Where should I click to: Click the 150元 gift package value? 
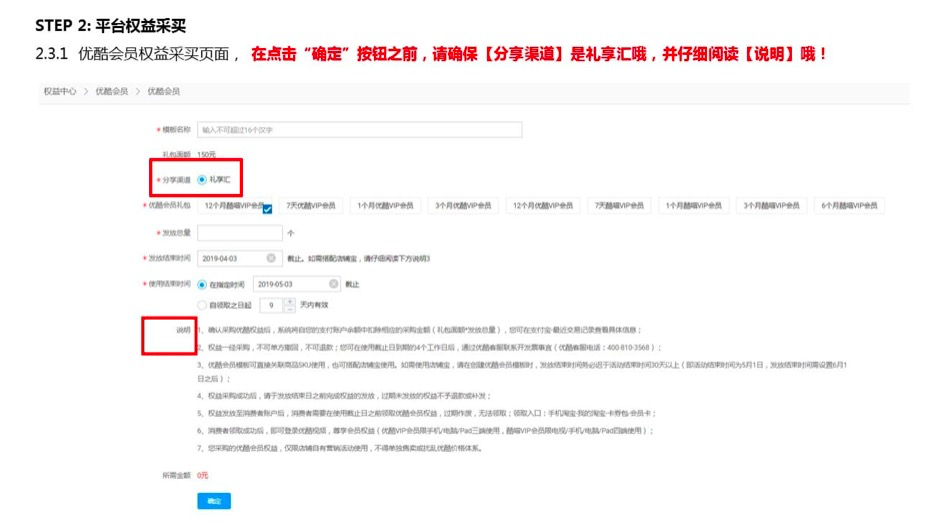206,155
